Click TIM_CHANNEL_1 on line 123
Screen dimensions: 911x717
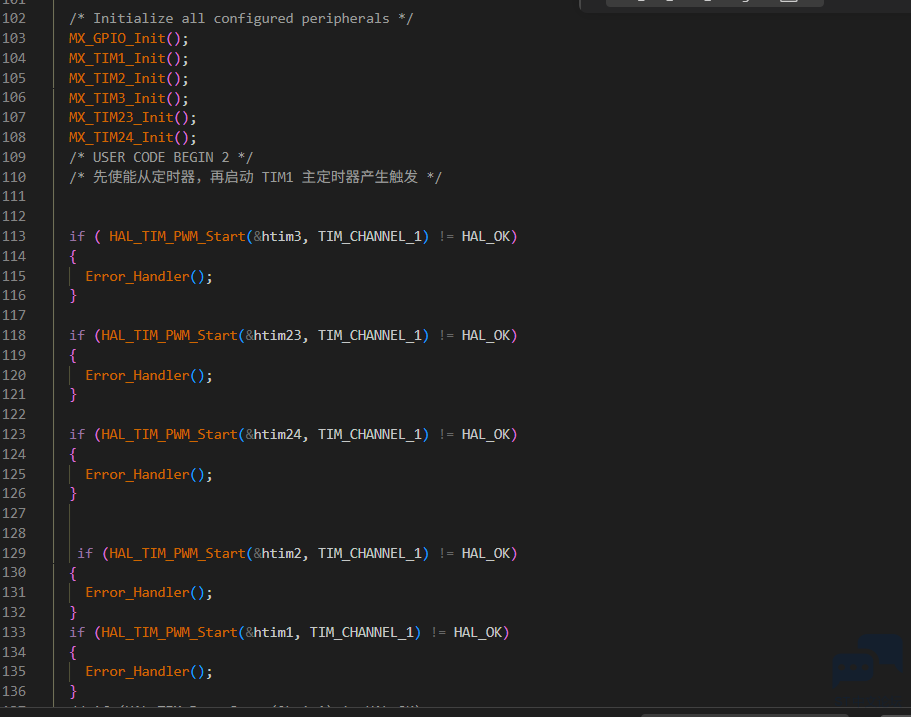[370, 435]
